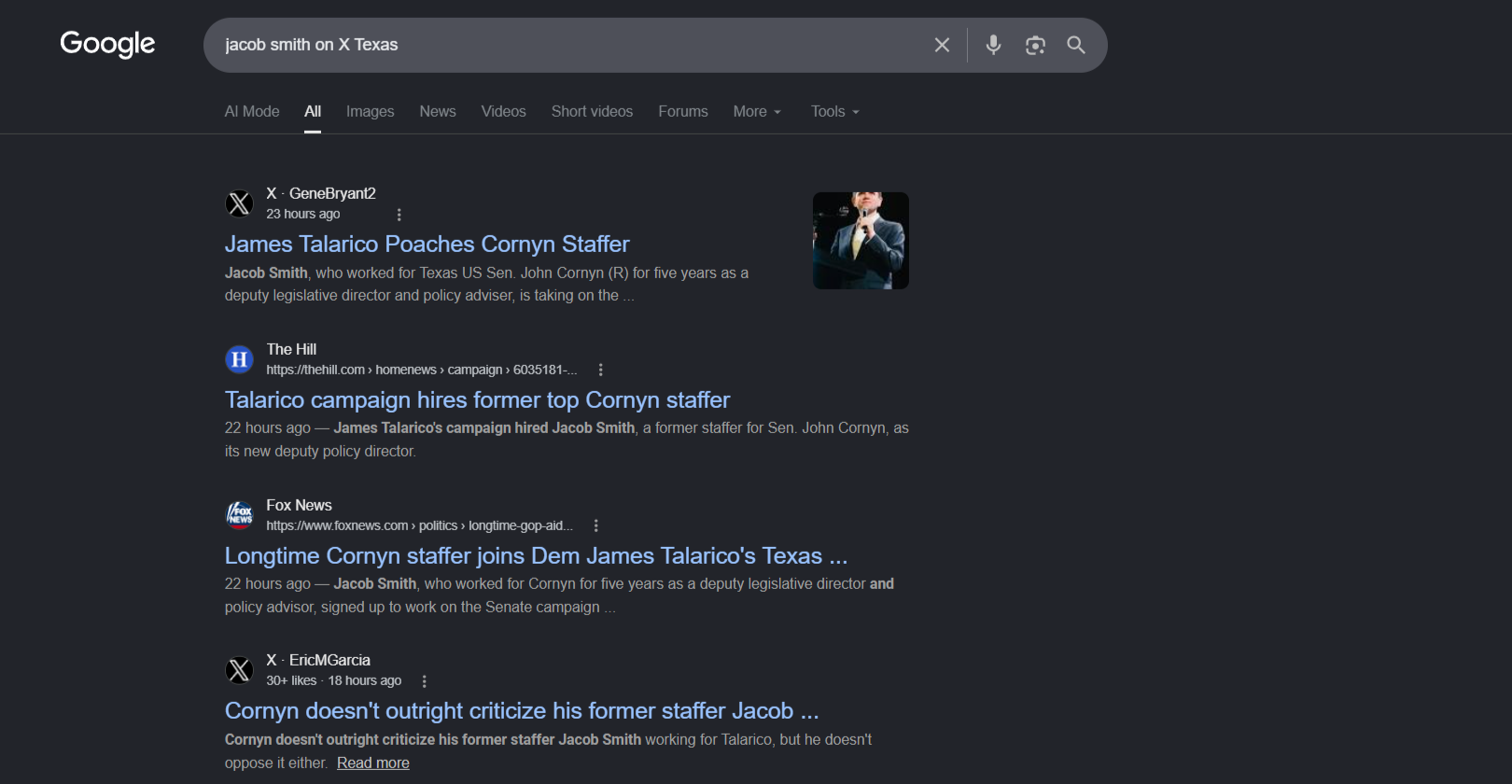Open the options menu for the GeneBryant2 result
The width and height of the screenshot is (1512, 784).
click(x=399, y=215)
